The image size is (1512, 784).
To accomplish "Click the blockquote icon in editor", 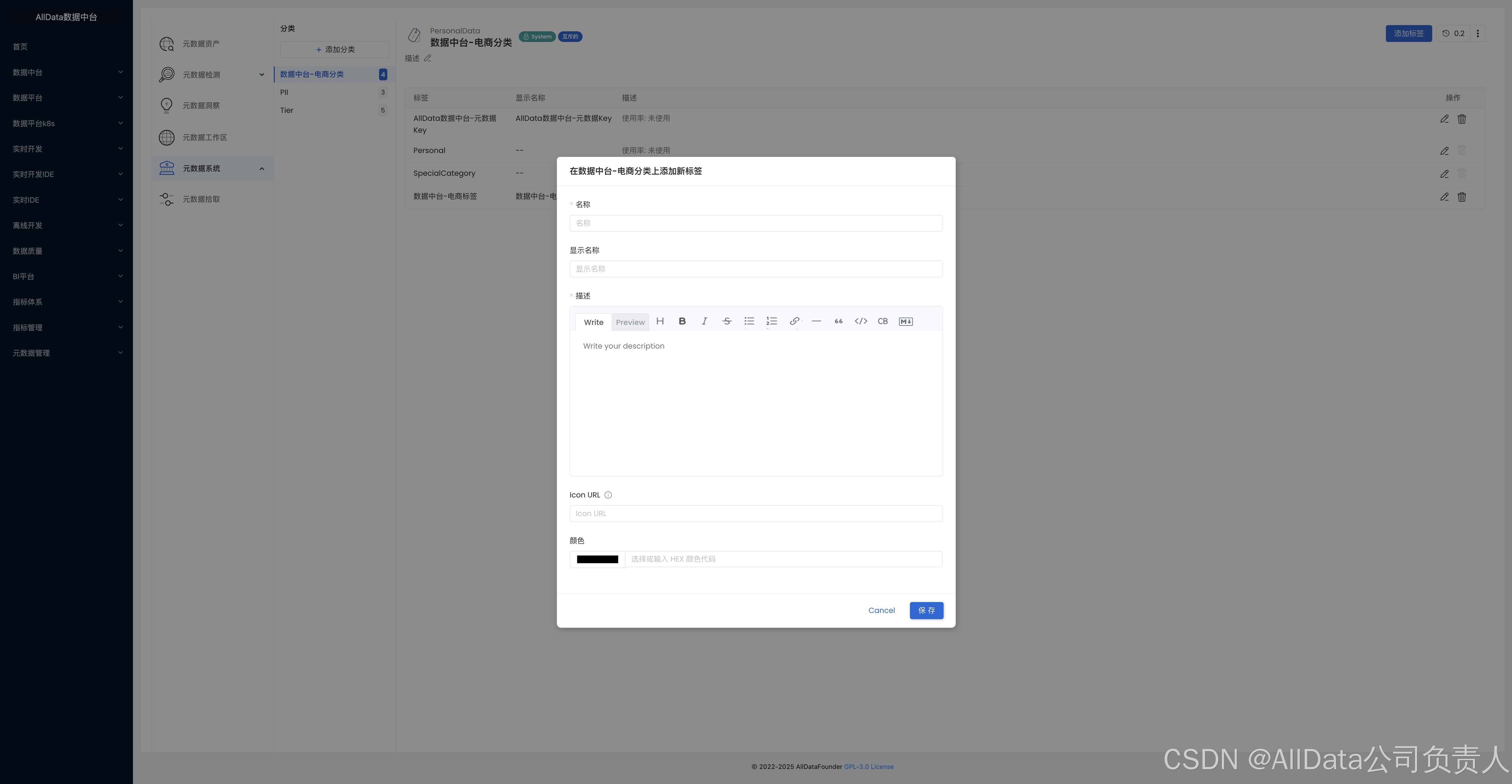I will click(838, 321).
